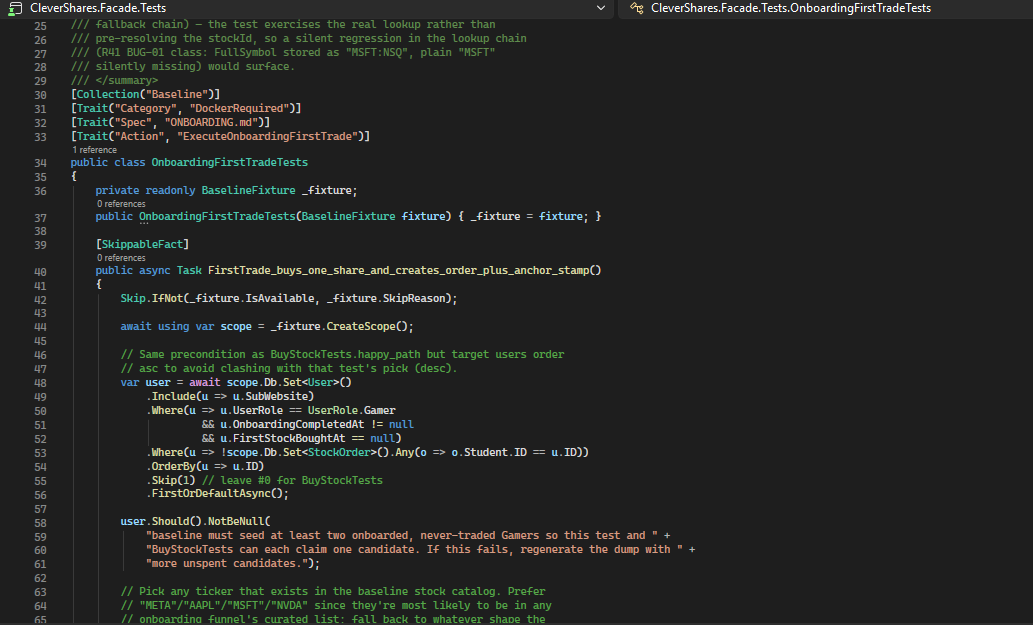Click the [SkippableFact] attribute
The image size is (1033, 625).
[142, 244]
